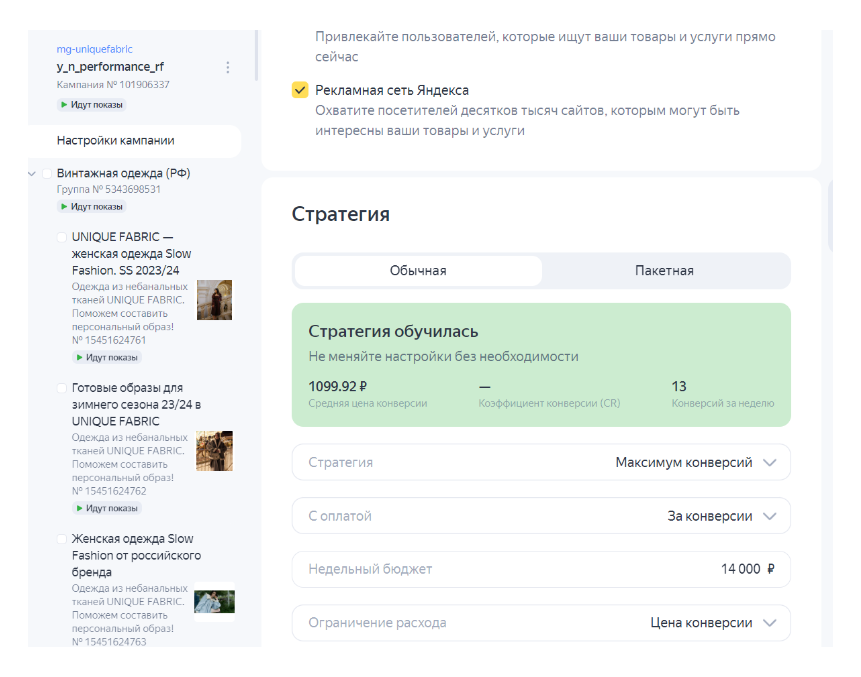Open thumbnail of Готовые образы winter ad
This screenshot has width=861, height=677.
tap(214, 451)
